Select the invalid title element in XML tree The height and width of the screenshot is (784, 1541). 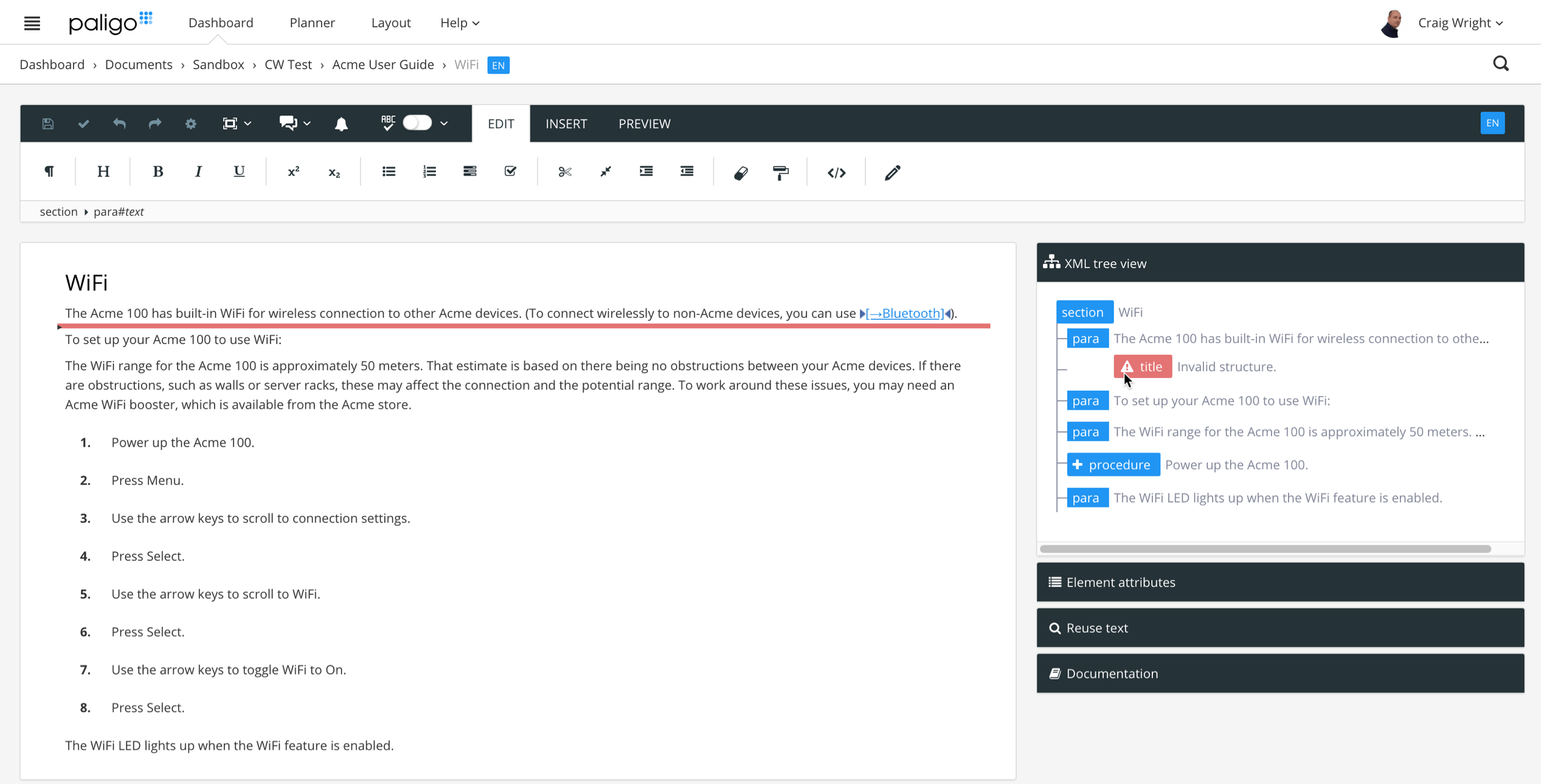tap(1143, 366)
